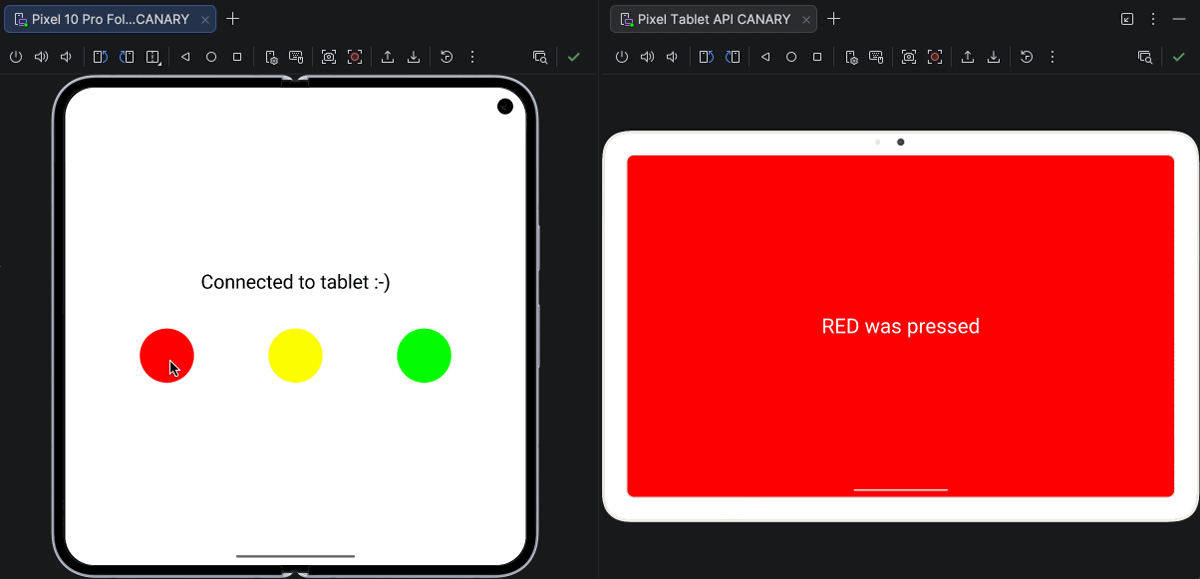
Task: Tap the yellow circle in the Fold app
Action: pos(295,355)
